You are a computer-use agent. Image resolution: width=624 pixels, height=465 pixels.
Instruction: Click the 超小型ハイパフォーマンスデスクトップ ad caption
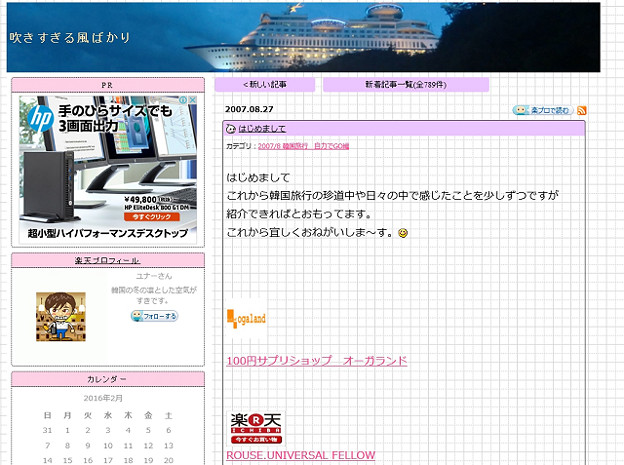(x=107, y=233)
